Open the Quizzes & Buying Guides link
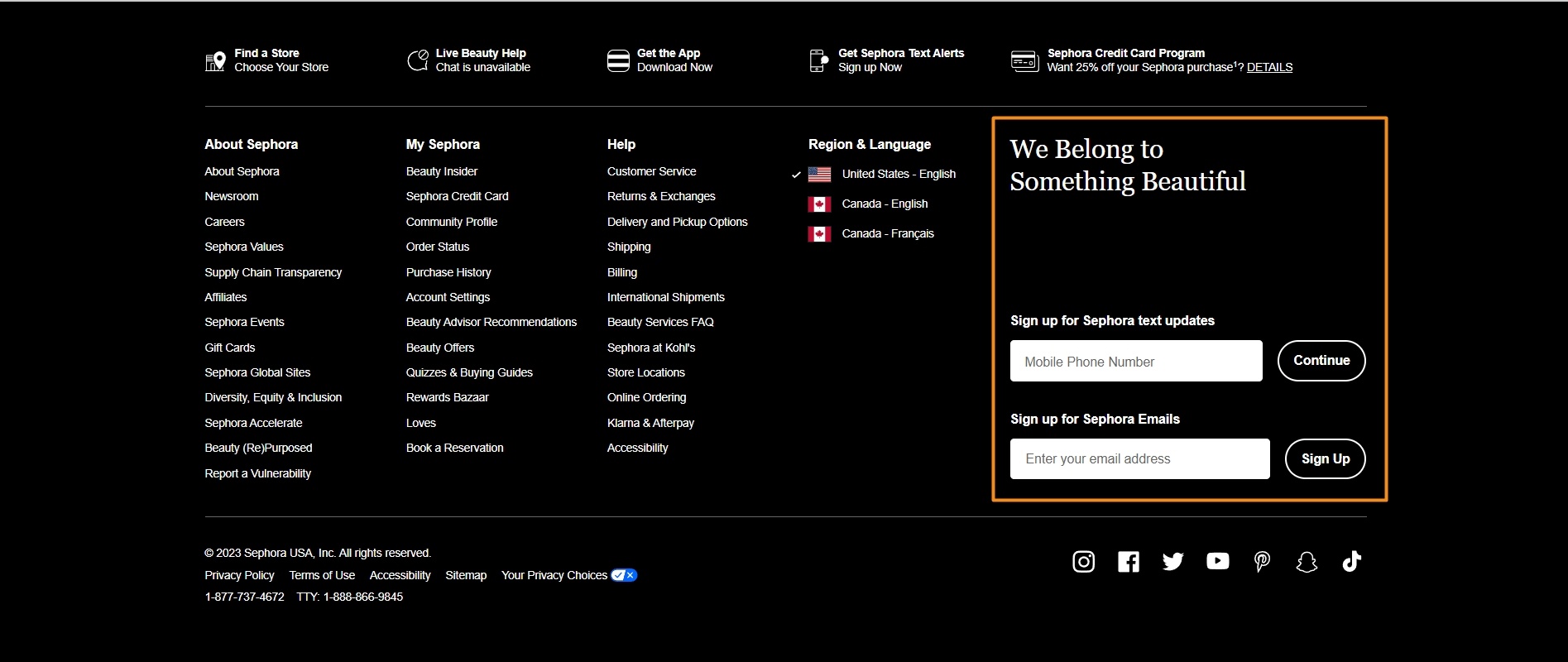1568x662 pixels. pos(469,372)
